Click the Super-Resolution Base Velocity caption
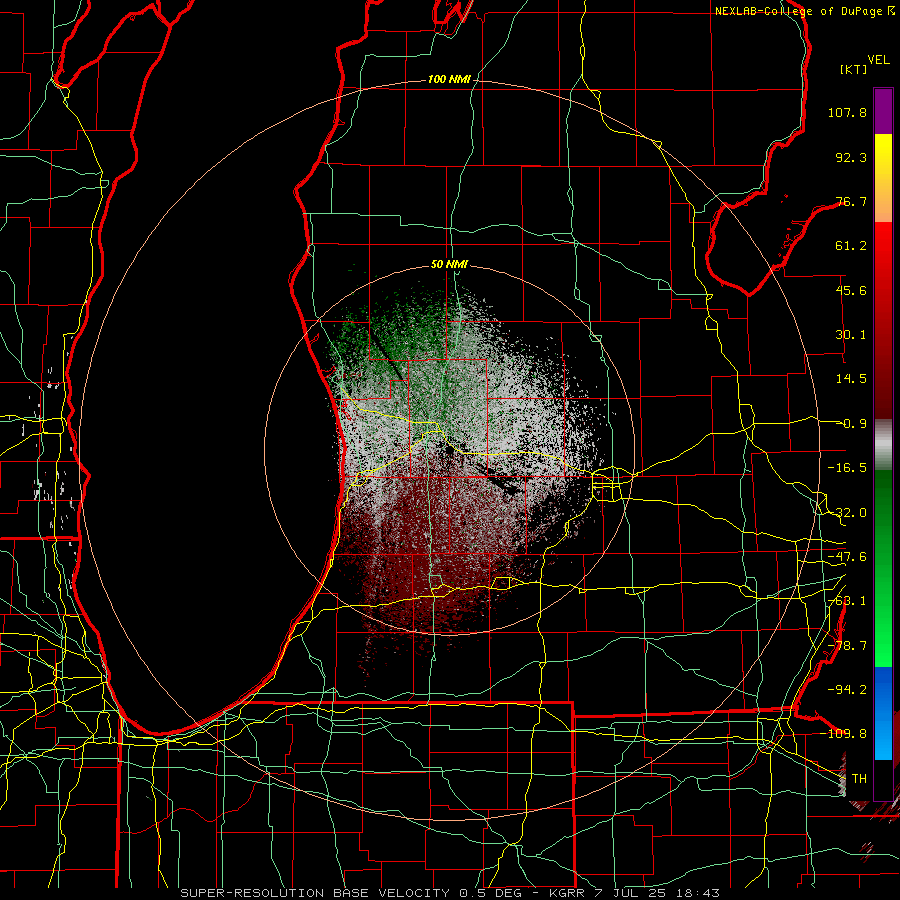900x900 pixels. (449, 893)
